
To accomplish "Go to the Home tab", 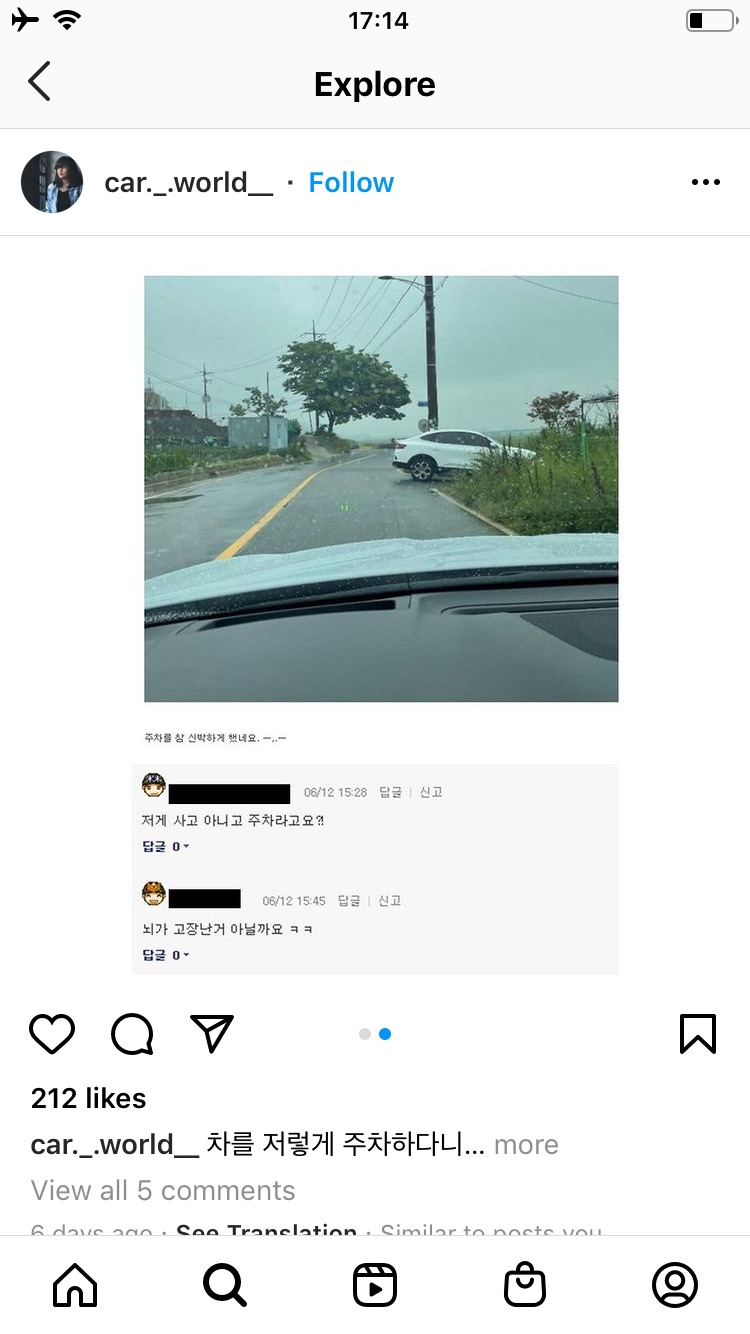I will click(75, 1285).
